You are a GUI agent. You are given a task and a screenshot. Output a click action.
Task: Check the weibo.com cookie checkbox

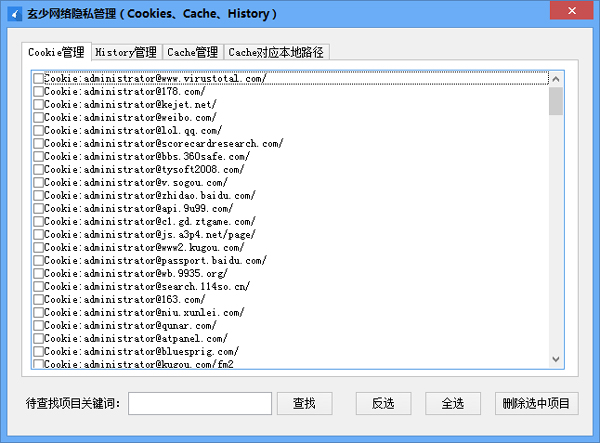38,117
